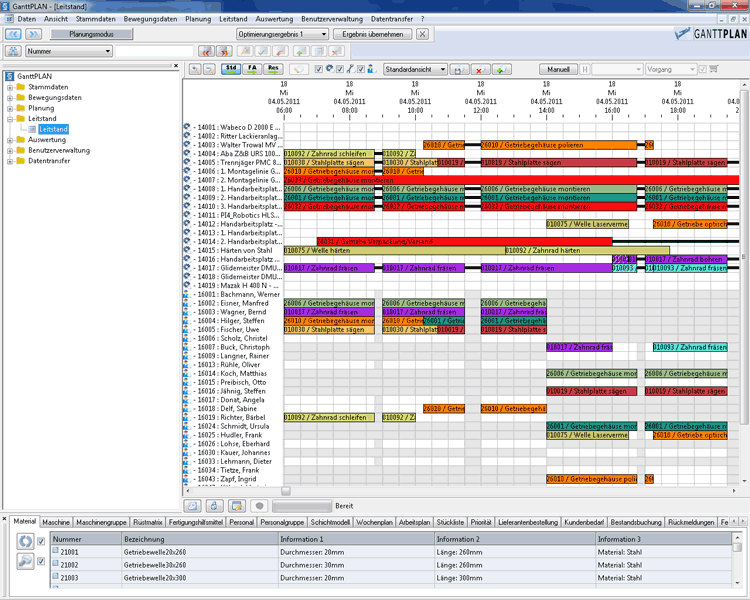
Task: Toggle the tool resources checkbox next to the wrench
Action: 340,69
